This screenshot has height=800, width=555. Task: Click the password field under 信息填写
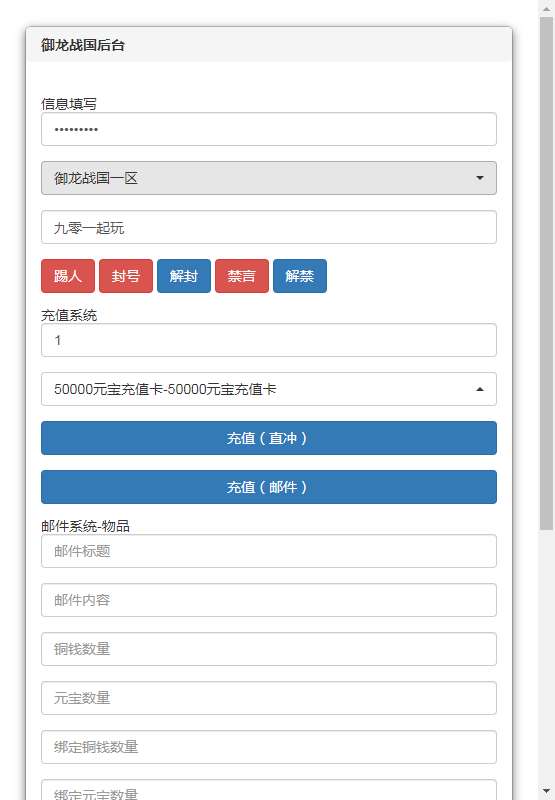click(268, 129)
